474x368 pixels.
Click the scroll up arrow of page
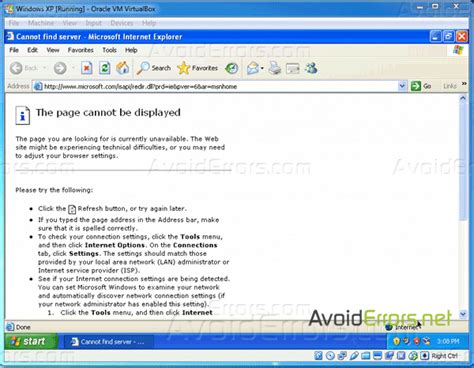pyautogui.click(x=463, y=98)
